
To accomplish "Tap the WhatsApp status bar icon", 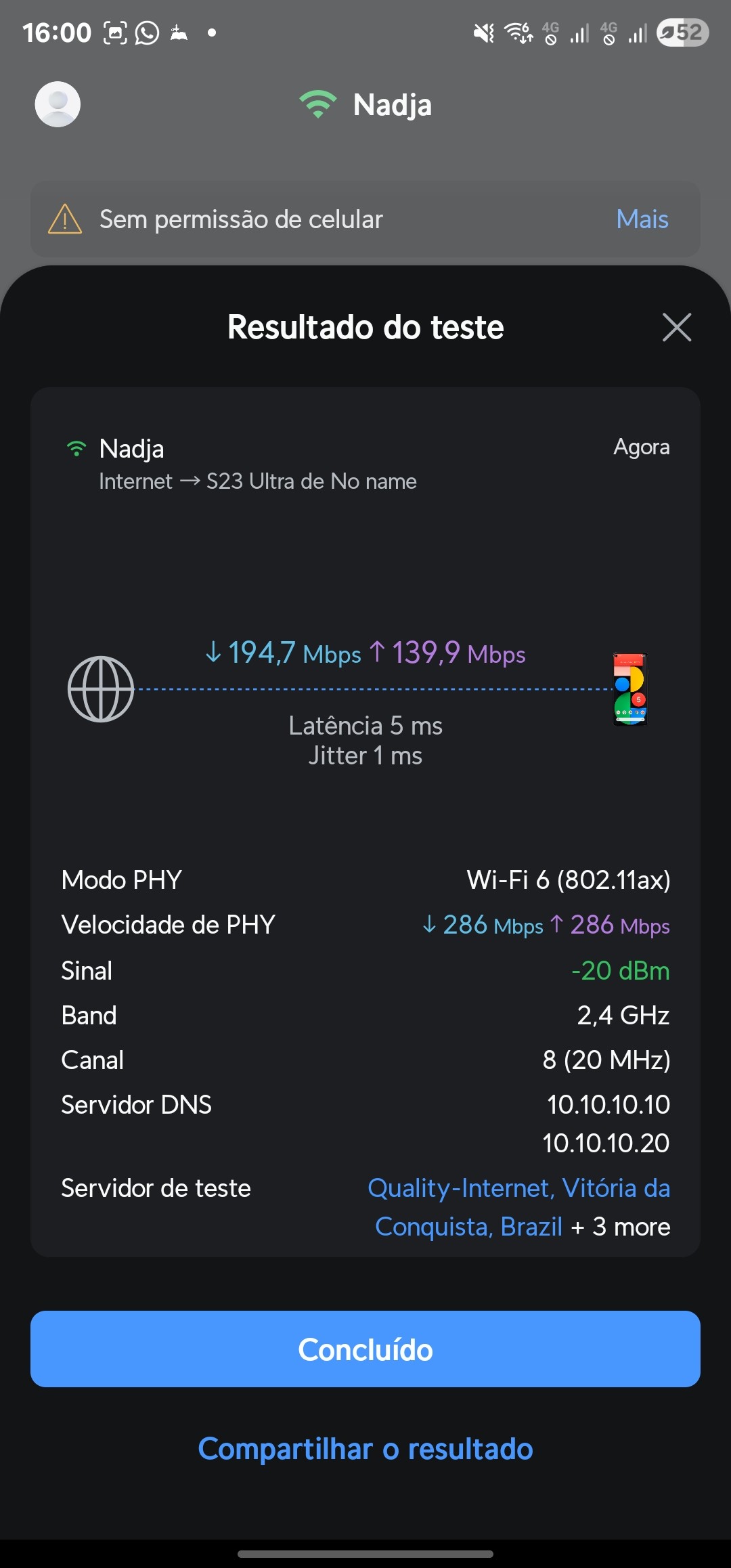I will click(x=147, y=32).
